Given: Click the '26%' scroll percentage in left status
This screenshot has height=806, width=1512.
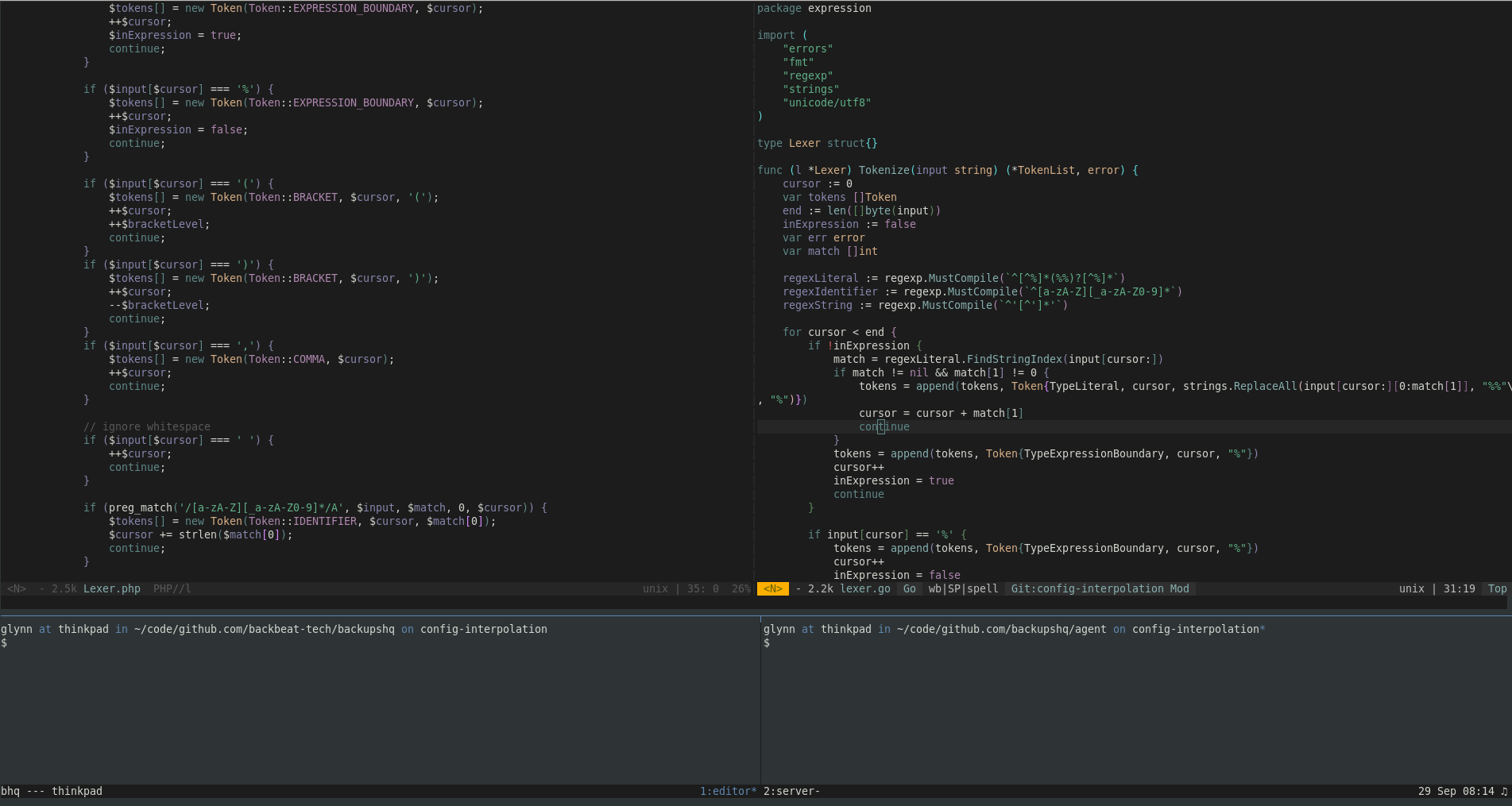Looking at the screenshot, I should pyautogui.click(x=741, y=588).
